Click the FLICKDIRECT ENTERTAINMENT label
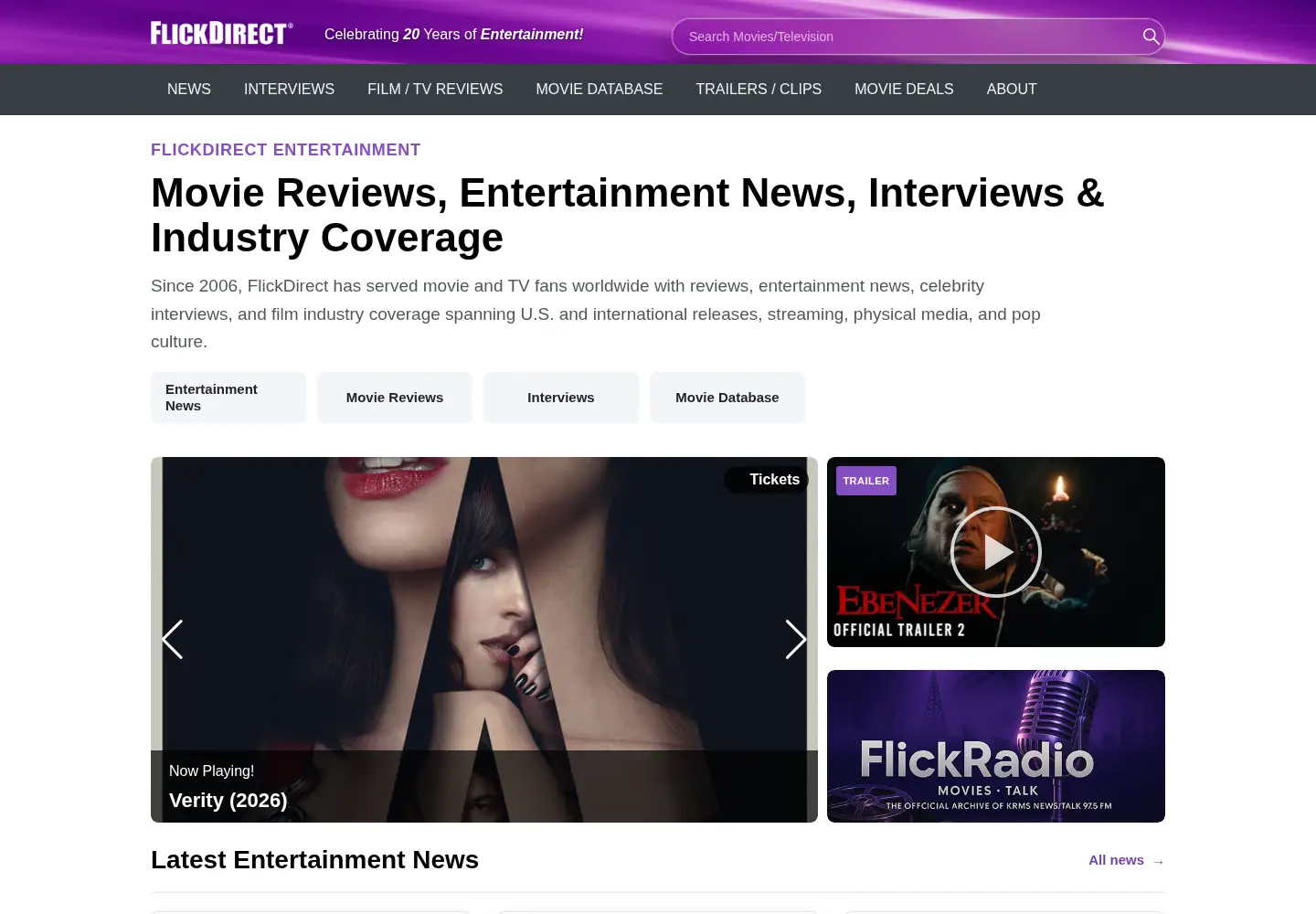The image size is (1316, 914). [285, 150]
